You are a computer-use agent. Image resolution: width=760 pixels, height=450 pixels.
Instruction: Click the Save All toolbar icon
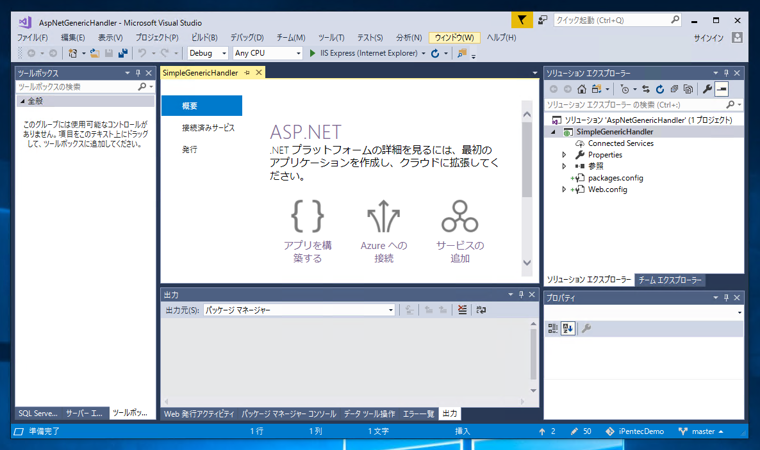[x=123, y=53]
